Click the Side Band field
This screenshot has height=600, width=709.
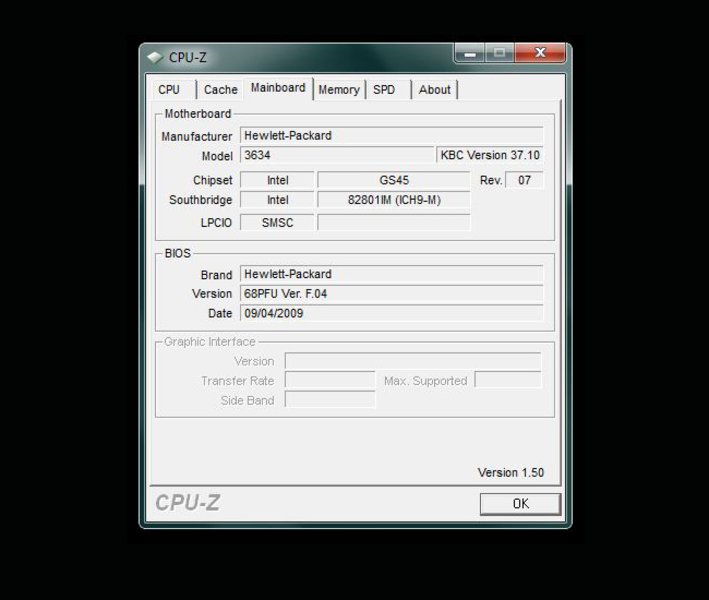tap(330, 400)
